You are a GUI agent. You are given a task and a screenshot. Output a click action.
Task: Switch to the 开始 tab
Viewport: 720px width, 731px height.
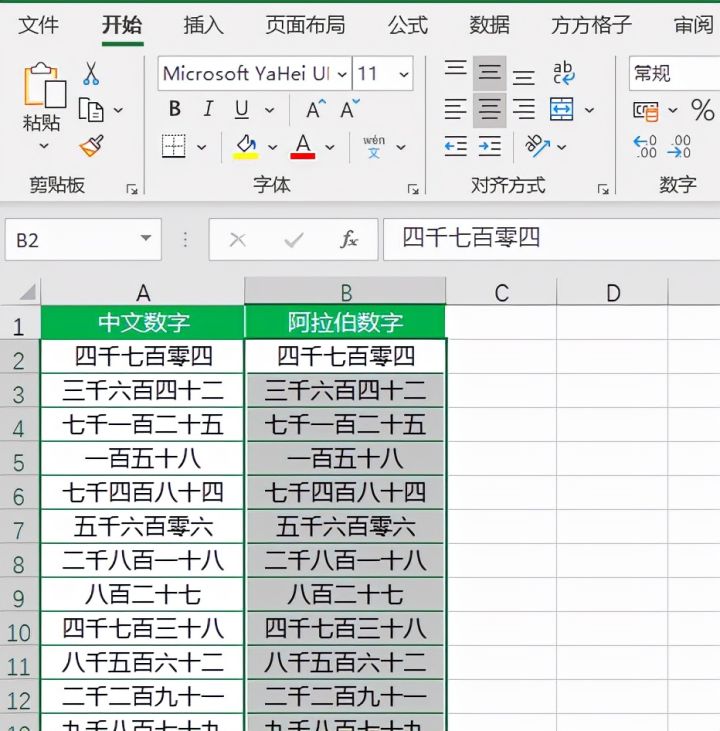pyautogui.click(x=122, y=25)
